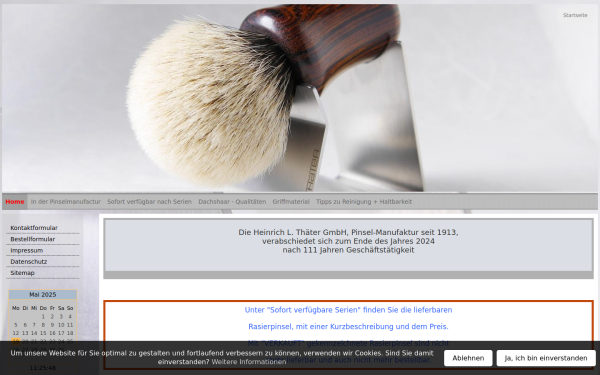Accept cookies with Ja, ich bin einverstanden

click(x=546, y=358)
